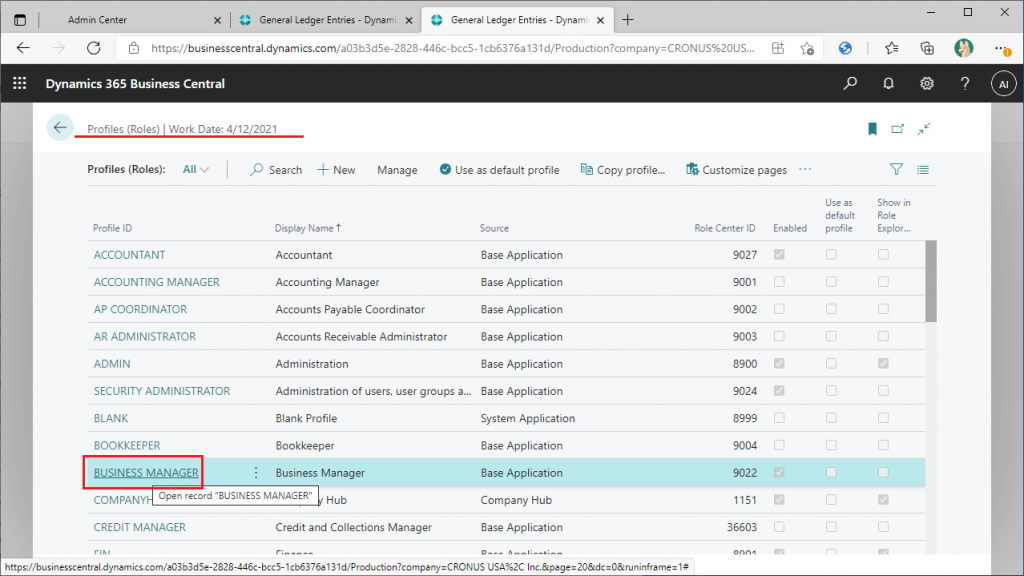Switch to the middle General Ledger Entries tab

[x=327, y=20]
